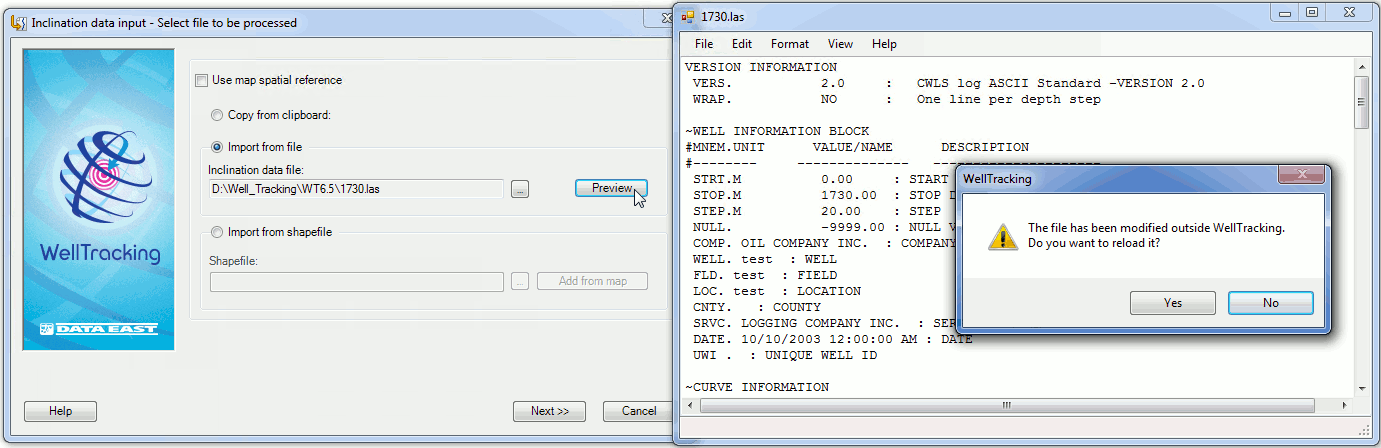
Task: Click the '~WELL INFORMATION BLOCK' line
Action: click(x=777, y=131)
